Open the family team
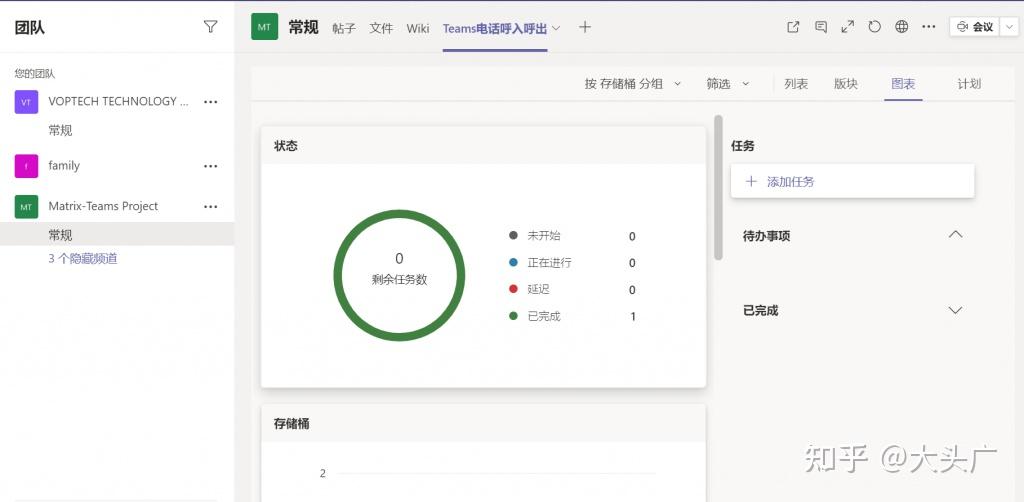 64,166
